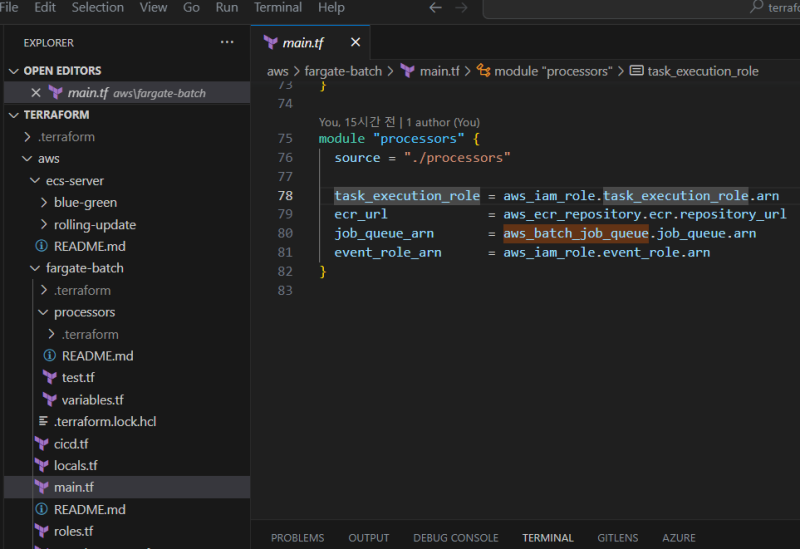Image resolution: width=800 pixels, height=549 pixels.
Task: Close main.tf in Open Editors list
Action: pos(36,93)
